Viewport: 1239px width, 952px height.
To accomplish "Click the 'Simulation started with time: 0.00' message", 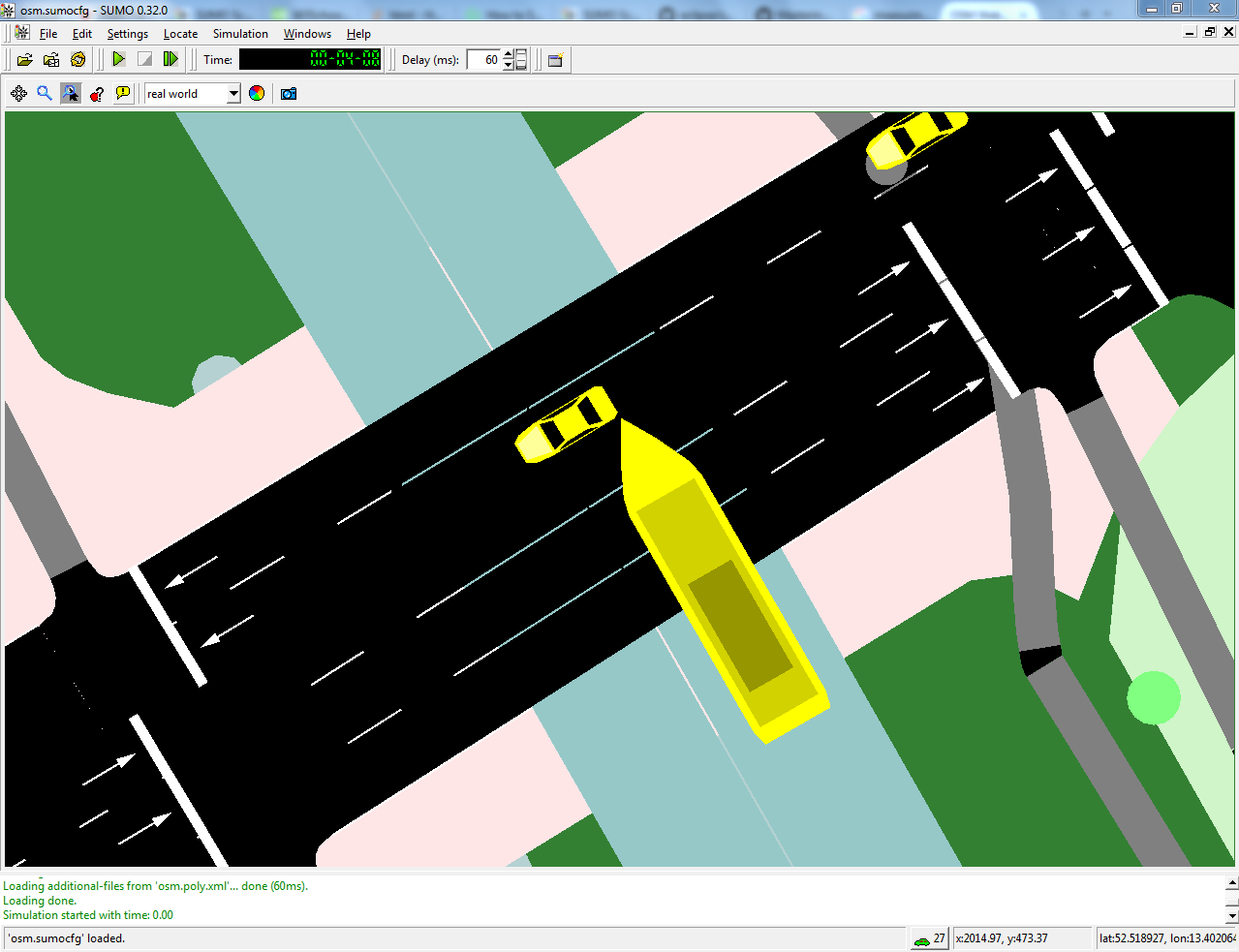I will (x=88, y=915).
